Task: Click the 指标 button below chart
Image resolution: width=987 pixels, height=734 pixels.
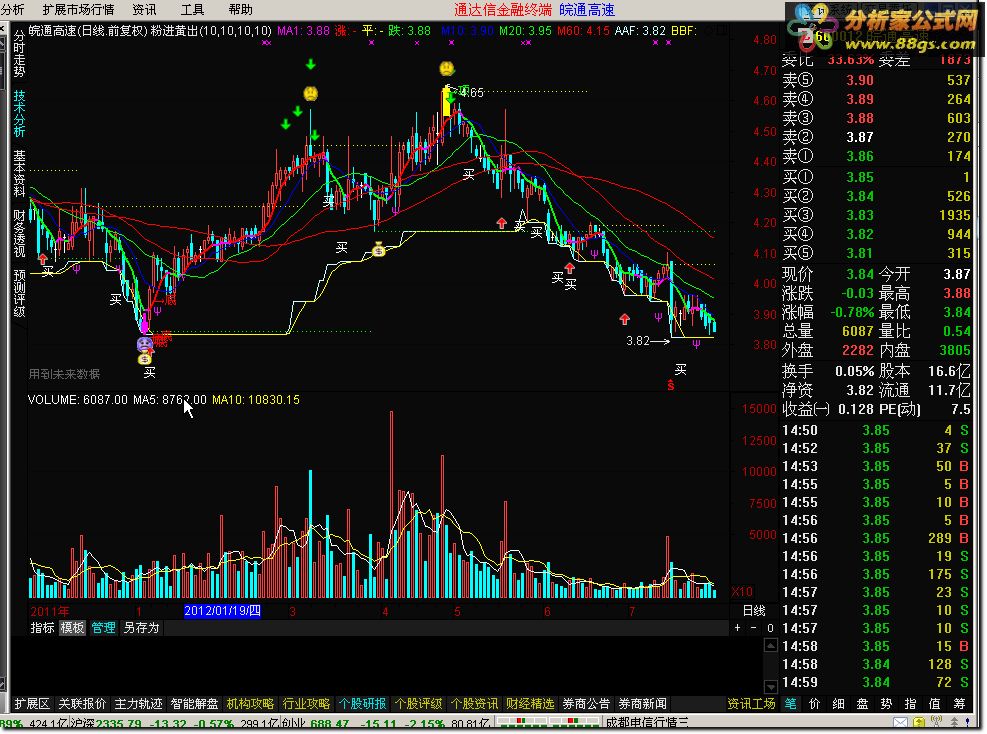Action: pyautogui.click(x=42, y=628)
